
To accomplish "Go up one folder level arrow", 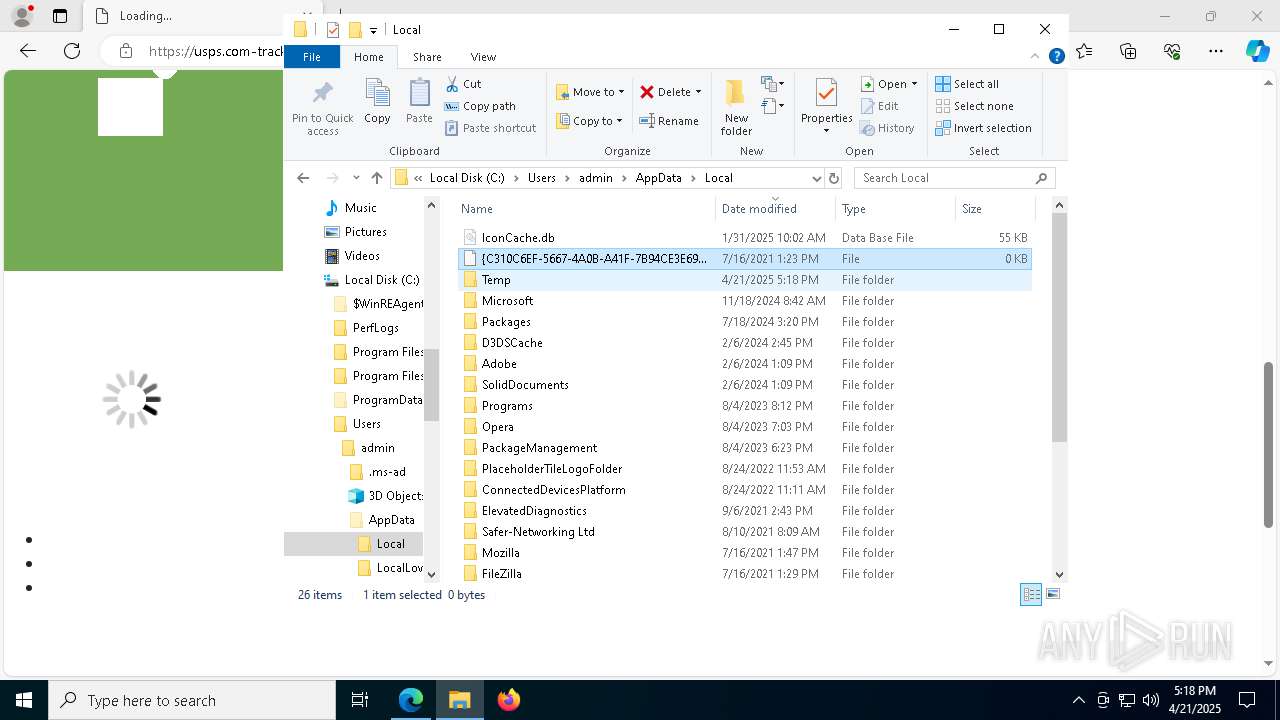I will (377, 178).
